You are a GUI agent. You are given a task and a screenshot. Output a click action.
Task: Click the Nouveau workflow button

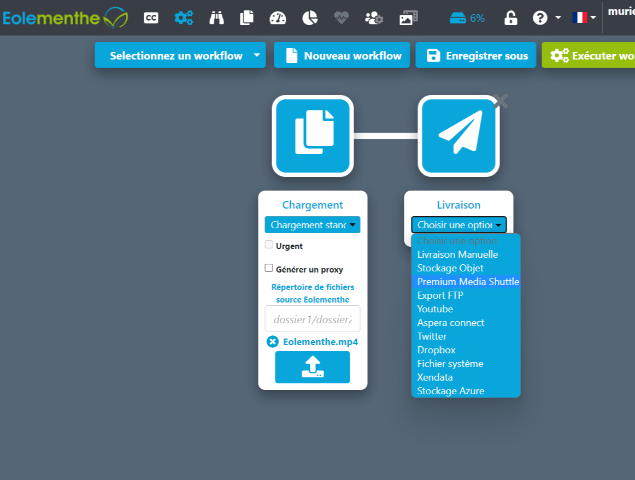pyautogui.click(x=342, y=55)
